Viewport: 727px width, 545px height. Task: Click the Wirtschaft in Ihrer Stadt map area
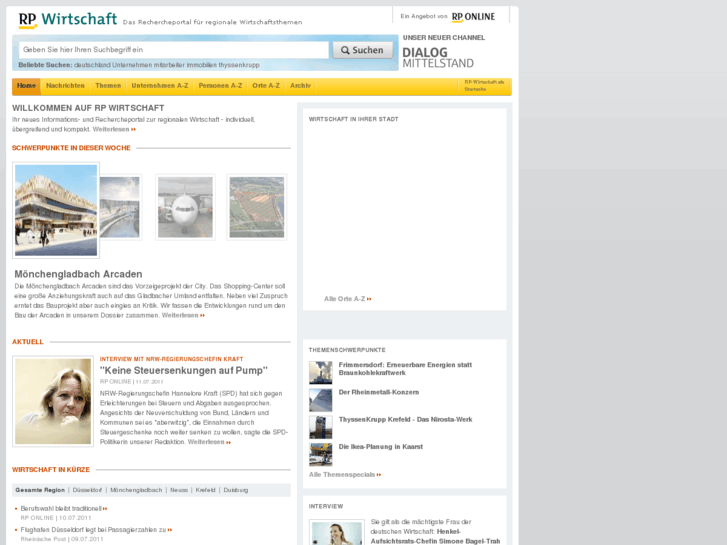coord(404,209)
